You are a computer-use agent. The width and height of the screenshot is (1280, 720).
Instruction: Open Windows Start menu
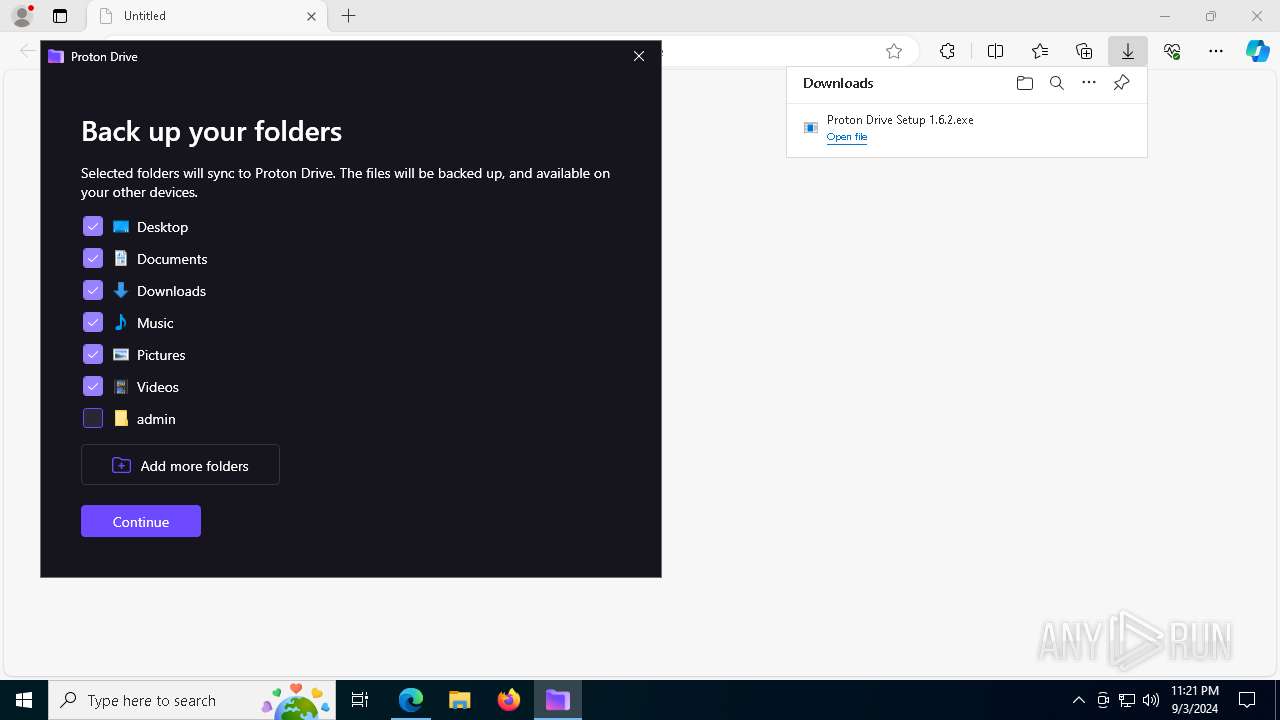tap(24, 700)
